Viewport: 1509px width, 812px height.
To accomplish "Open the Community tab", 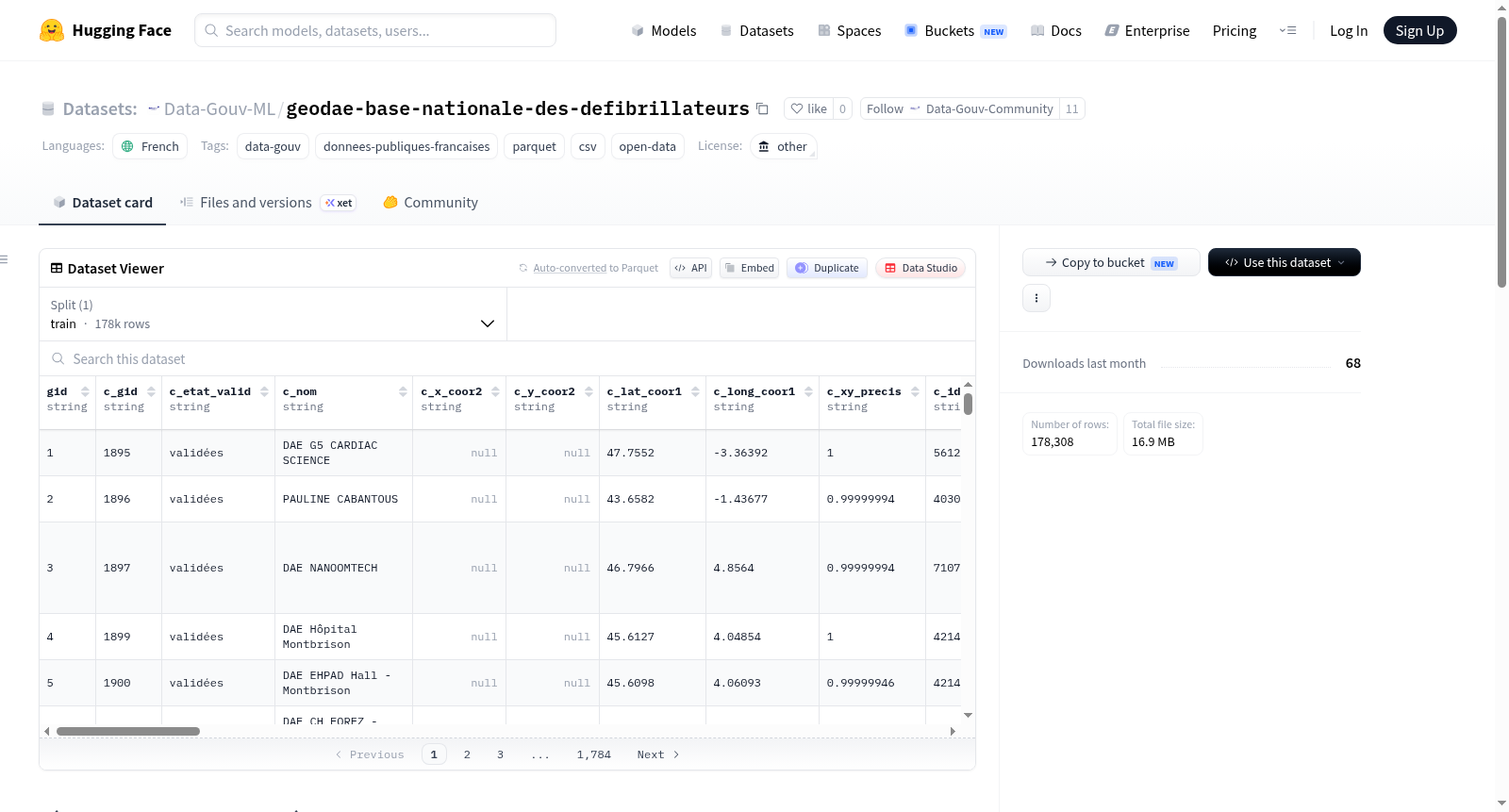I will (430, 203).
